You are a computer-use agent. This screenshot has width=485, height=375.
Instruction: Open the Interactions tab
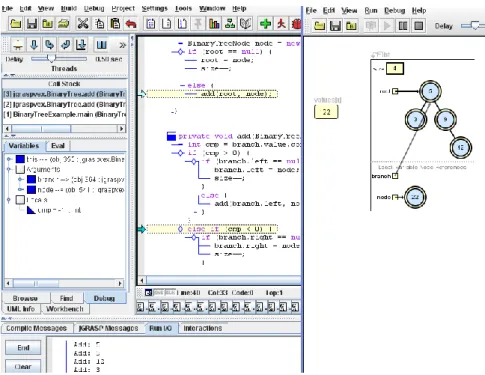coord(203,328)
